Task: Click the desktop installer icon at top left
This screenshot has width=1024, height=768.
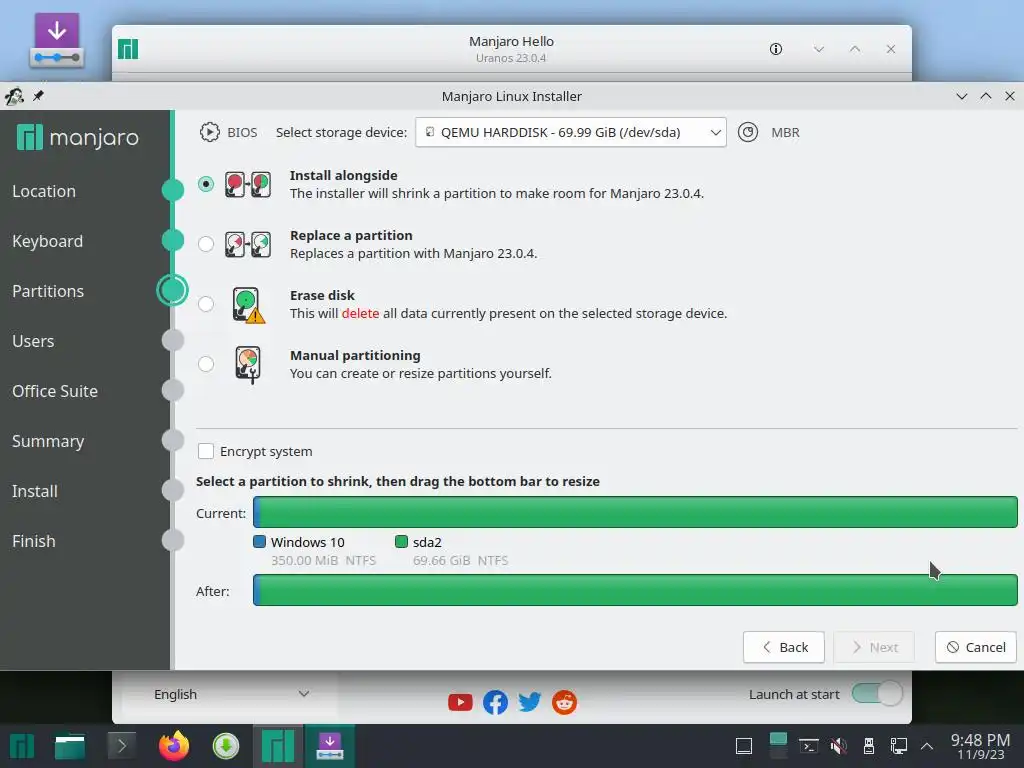Action: click(x=57, y=40)
